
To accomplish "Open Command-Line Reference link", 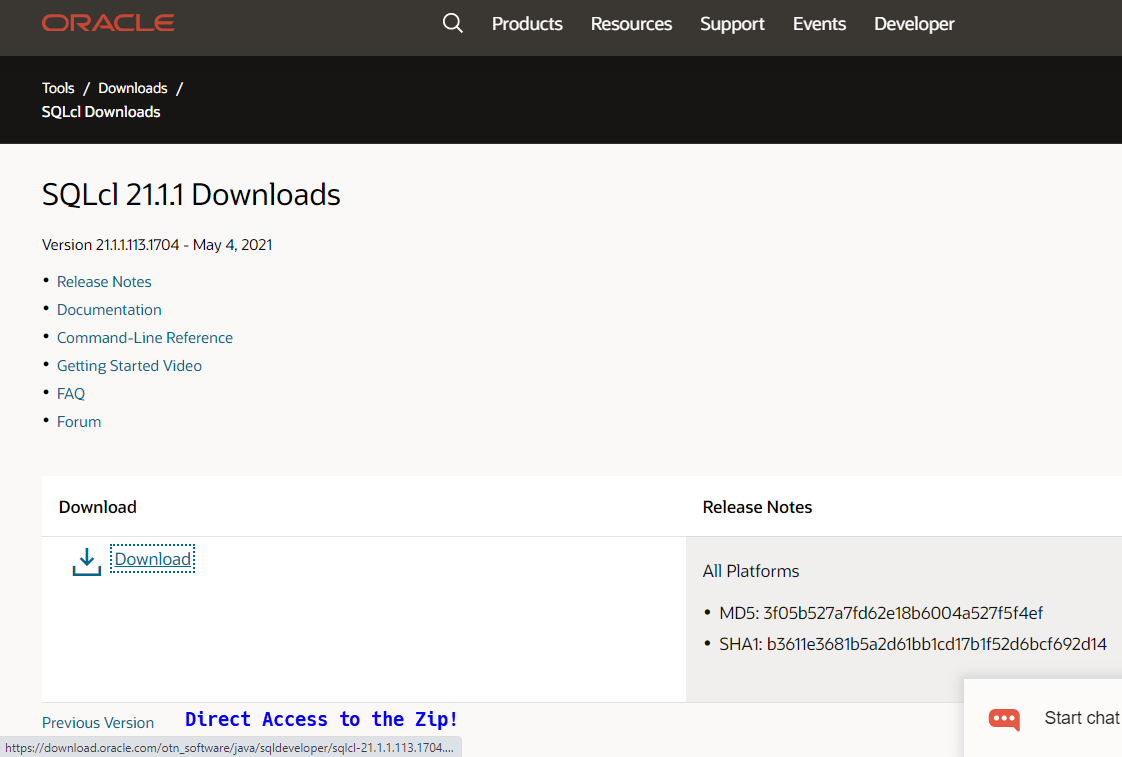I will point(145,338).
